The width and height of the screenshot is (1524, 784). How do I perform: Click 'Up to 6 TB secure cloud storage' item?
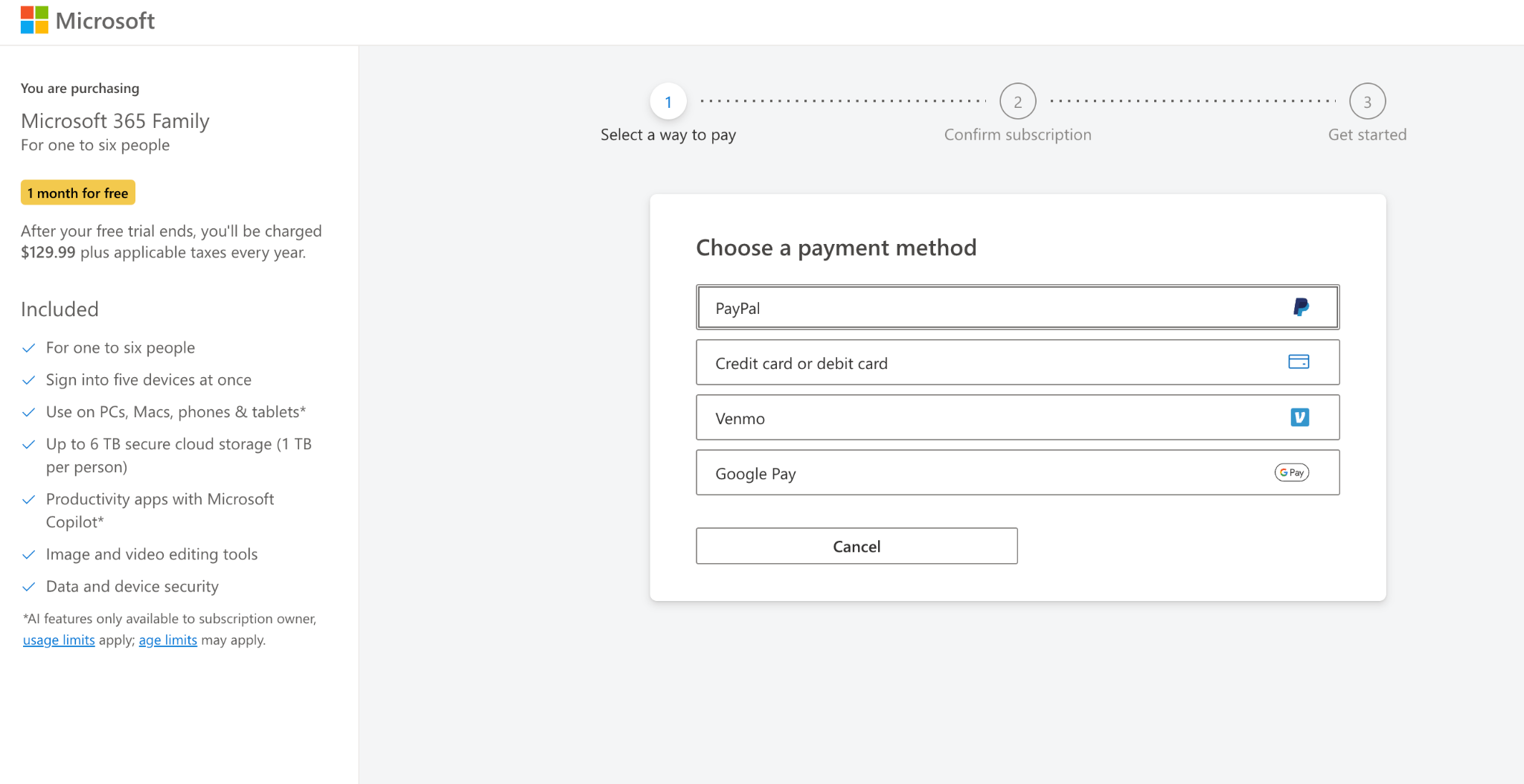179,455
